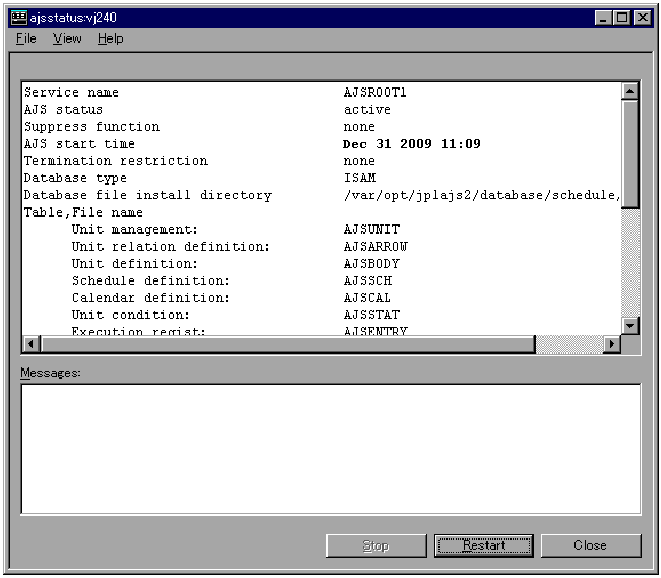Click the horizontal scrollbar's left arrow
The image size is (661, 578).
[x=30, y=344]
